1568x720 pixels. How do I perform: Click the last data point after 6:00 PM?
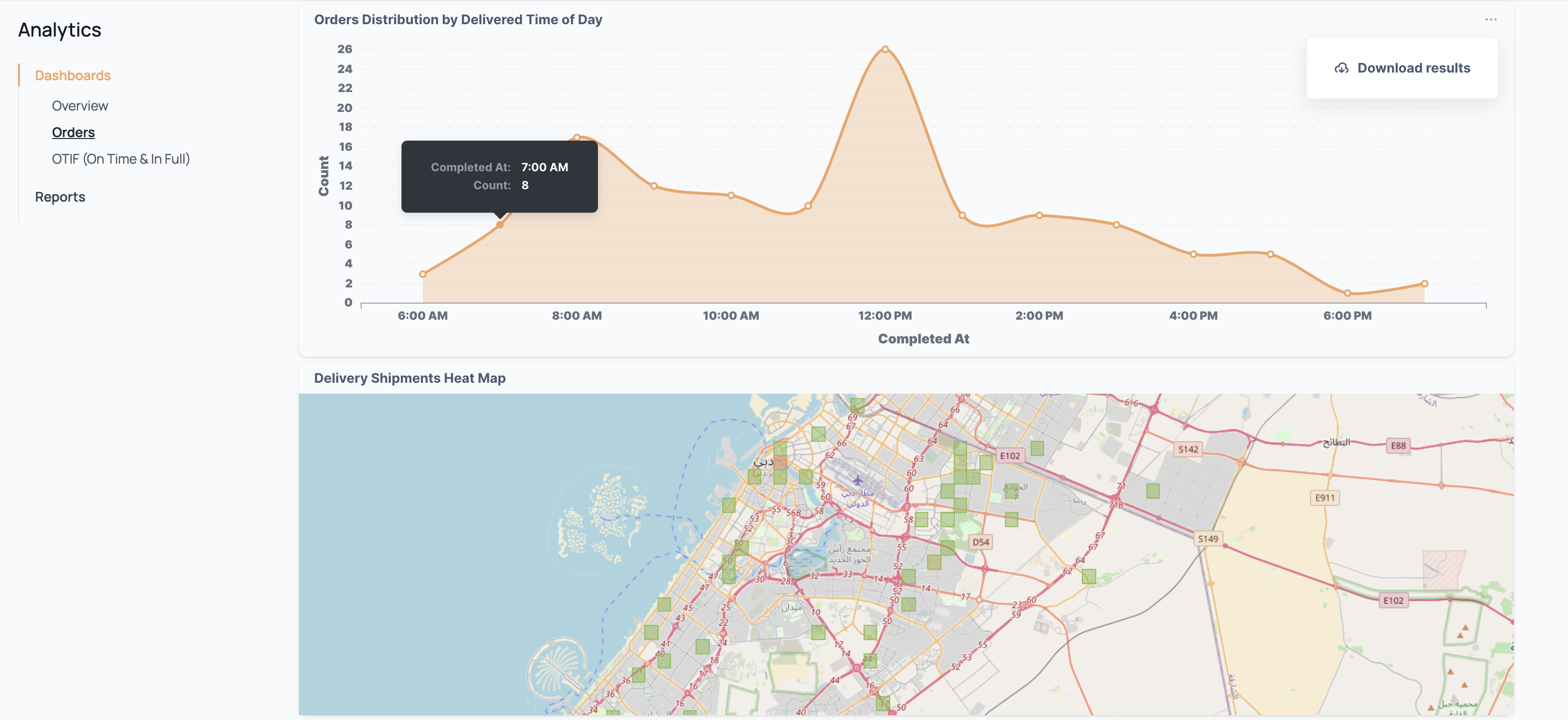(x=1424, y=283)
